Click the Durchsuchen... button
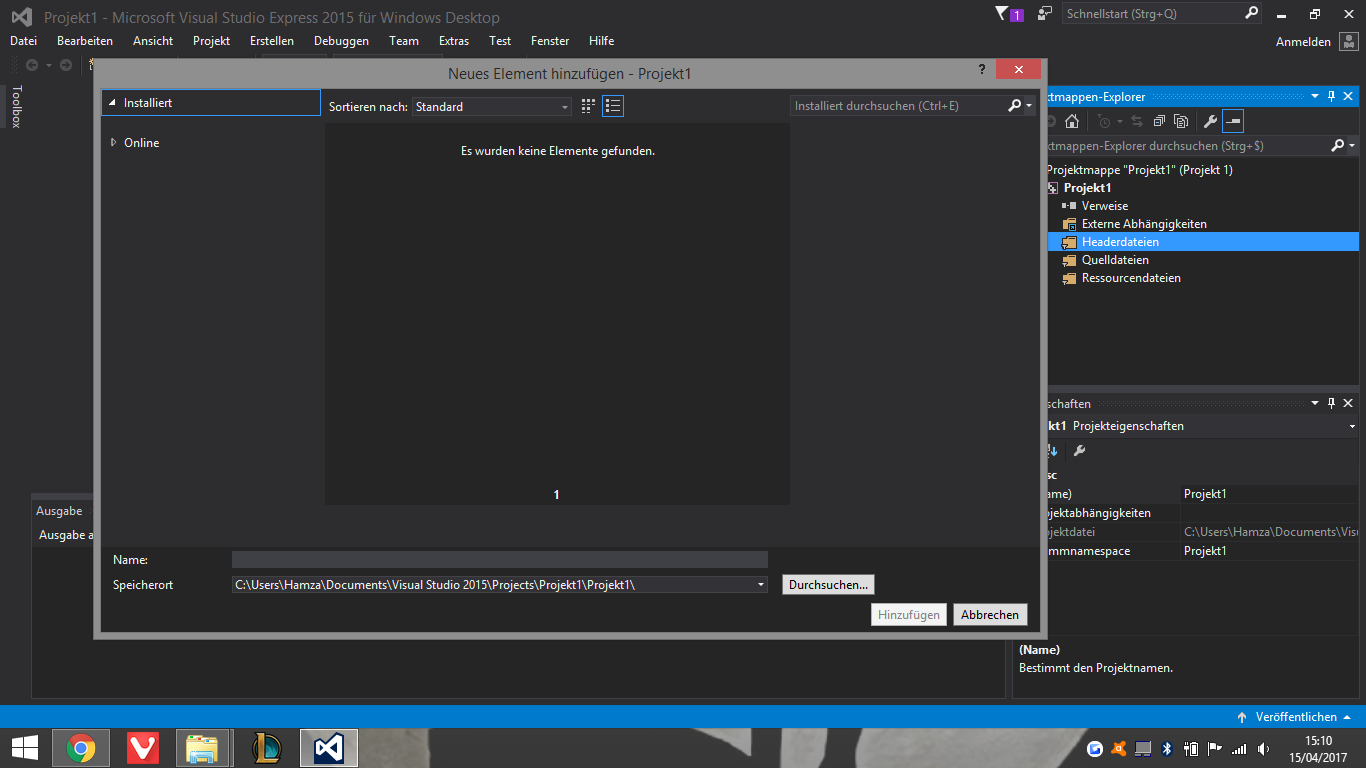The image size is (1366, 768). point(828,585)
